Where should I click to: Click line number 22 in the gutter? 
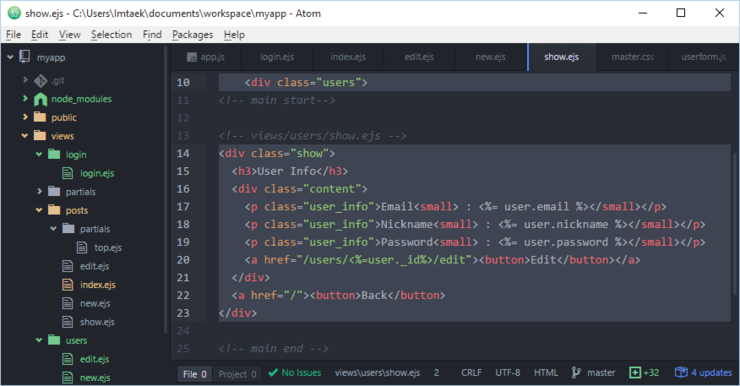183,295
